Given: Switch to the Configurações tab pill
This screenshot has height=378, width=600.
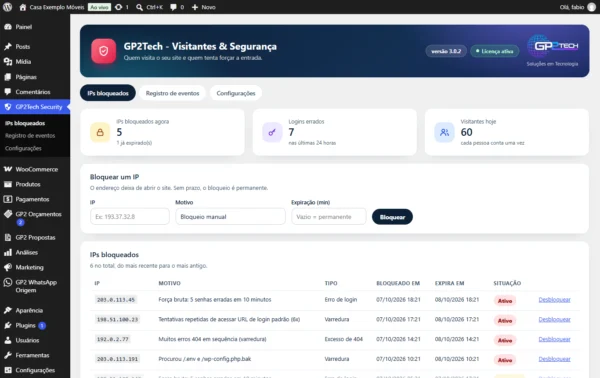Looking at the screenshot, I should [236, 93].
